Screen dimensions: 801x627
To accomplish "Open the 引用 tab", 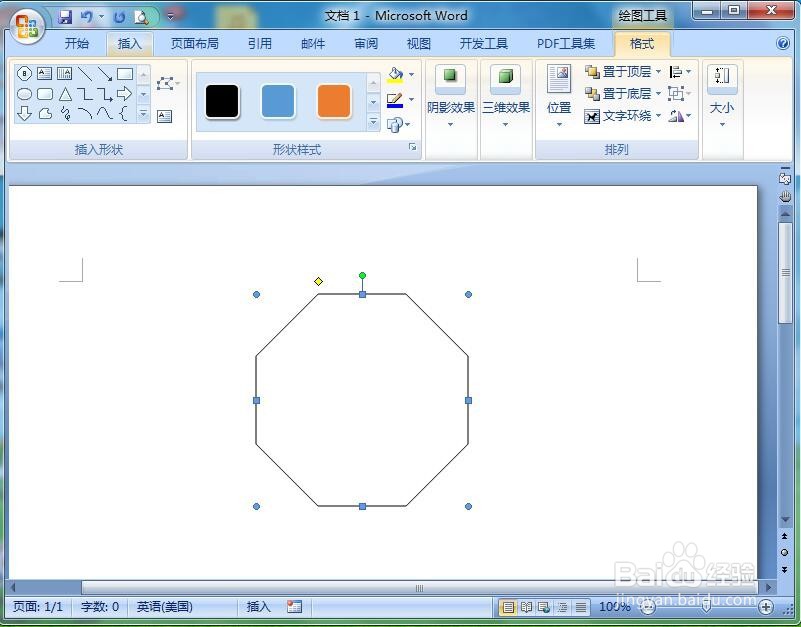I will (260, 44).
